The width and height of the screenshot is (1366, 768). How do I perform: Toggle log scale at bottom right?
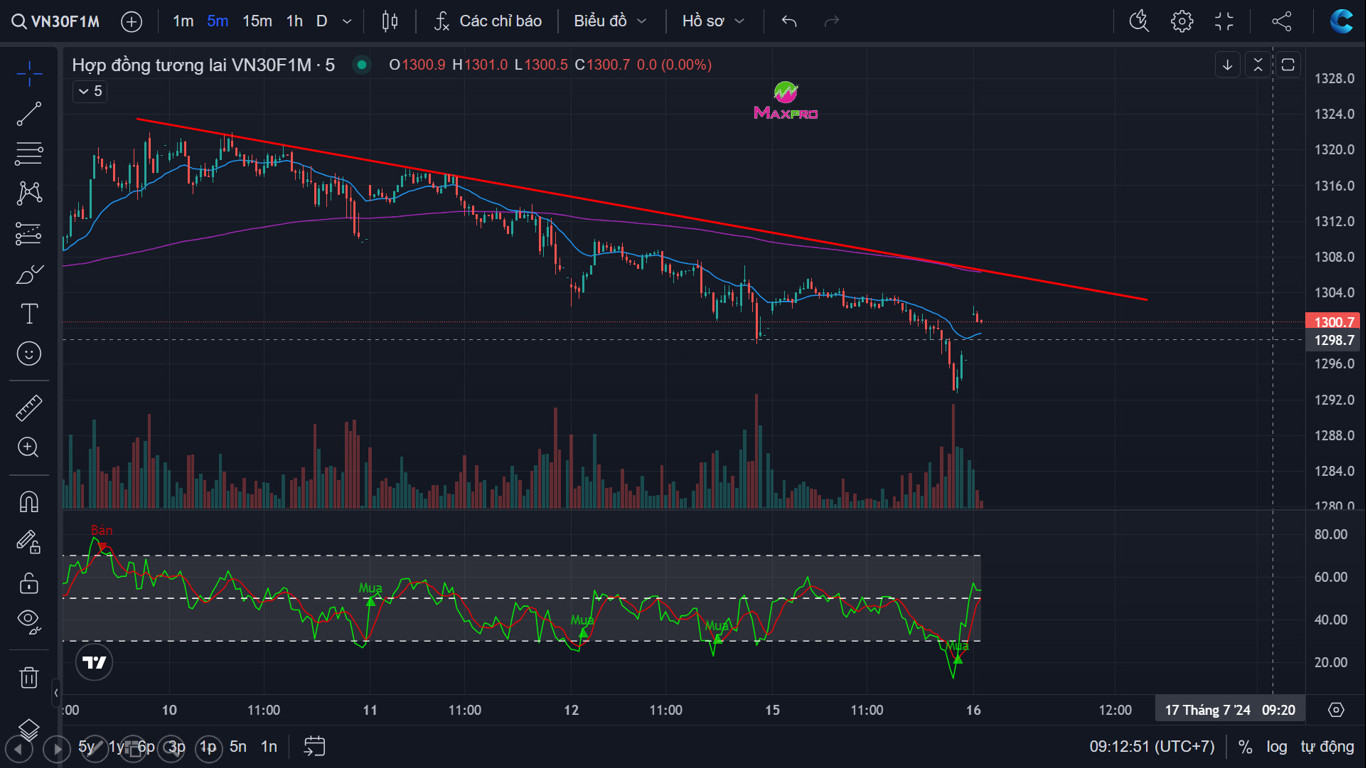point(1277,747)
